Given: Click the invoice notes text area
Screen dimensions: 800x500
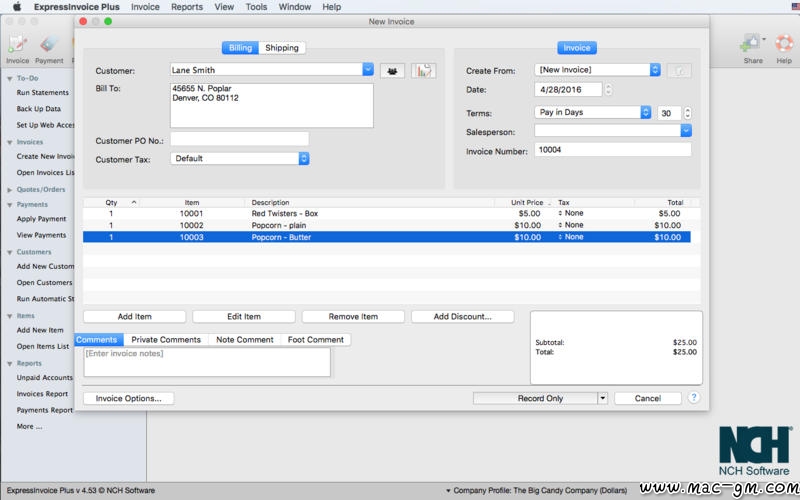Looking at the screenshot, I should [x=207, y=362].
